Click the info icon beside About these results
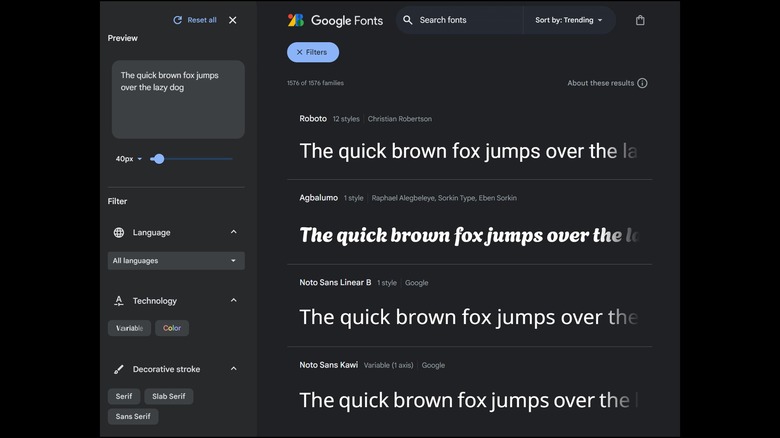780x438 pixels. [642, 83]
